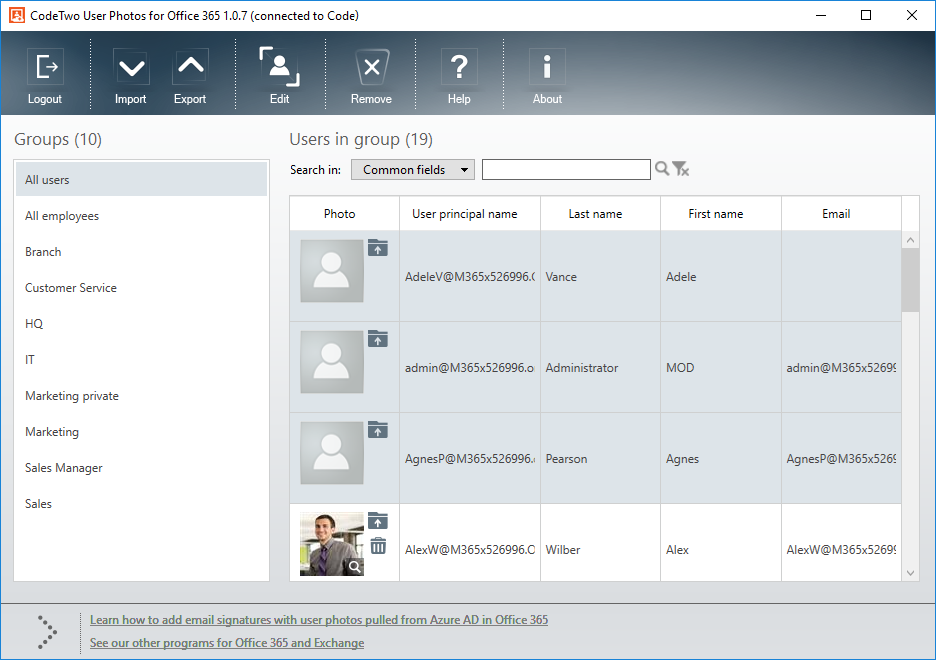Open the About information icon
The image size is (936, 660).
pyautogui.click(x=547, y=76)
